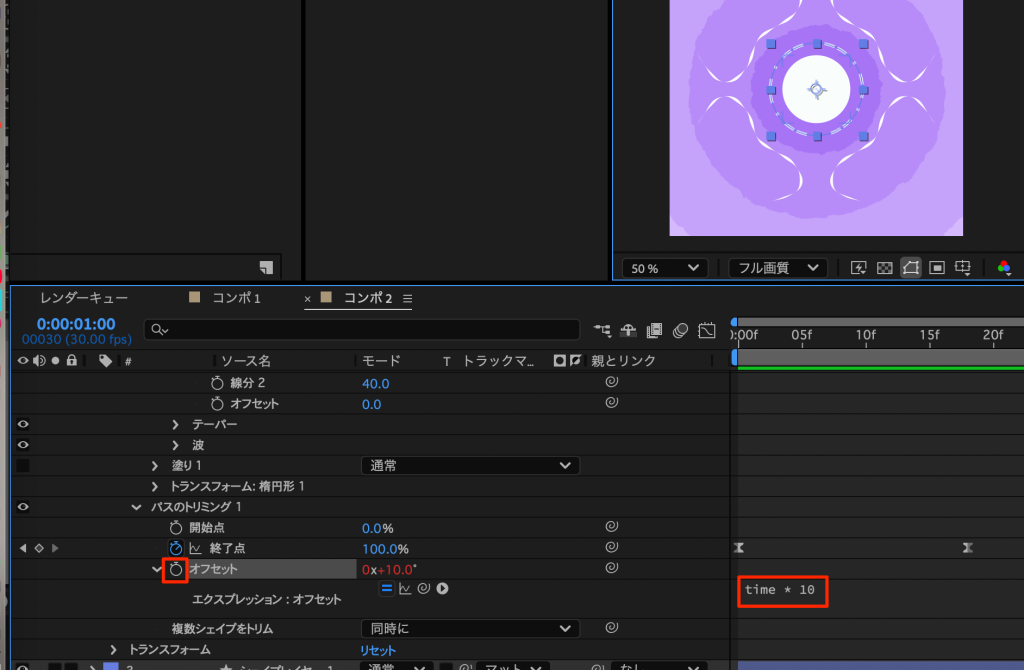Click the time * 10 expression field
The image size is (1024, 670).
[780, 590]
